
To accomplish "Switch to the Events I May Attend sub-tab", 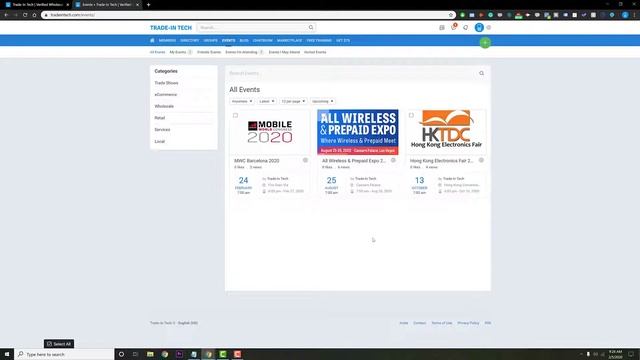I will pos(284,52).
